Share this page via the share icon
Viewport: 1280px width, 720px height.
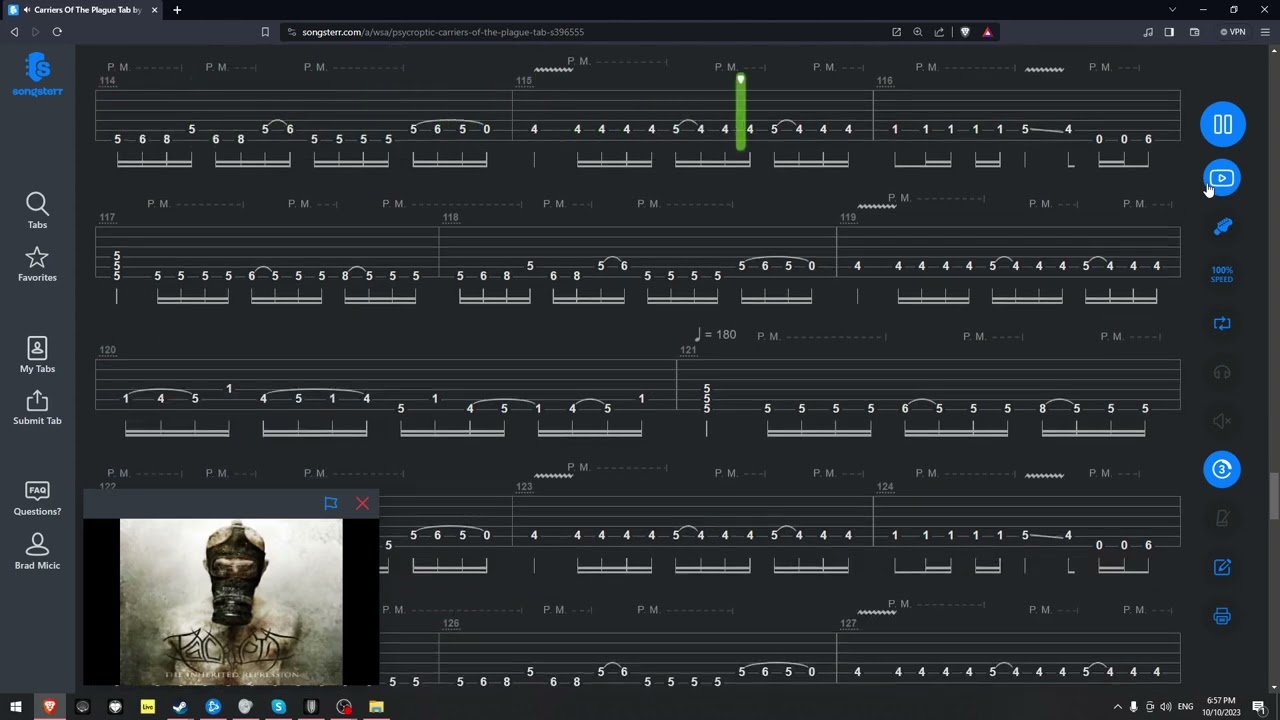pyautogui.click(x=939, y=32)
